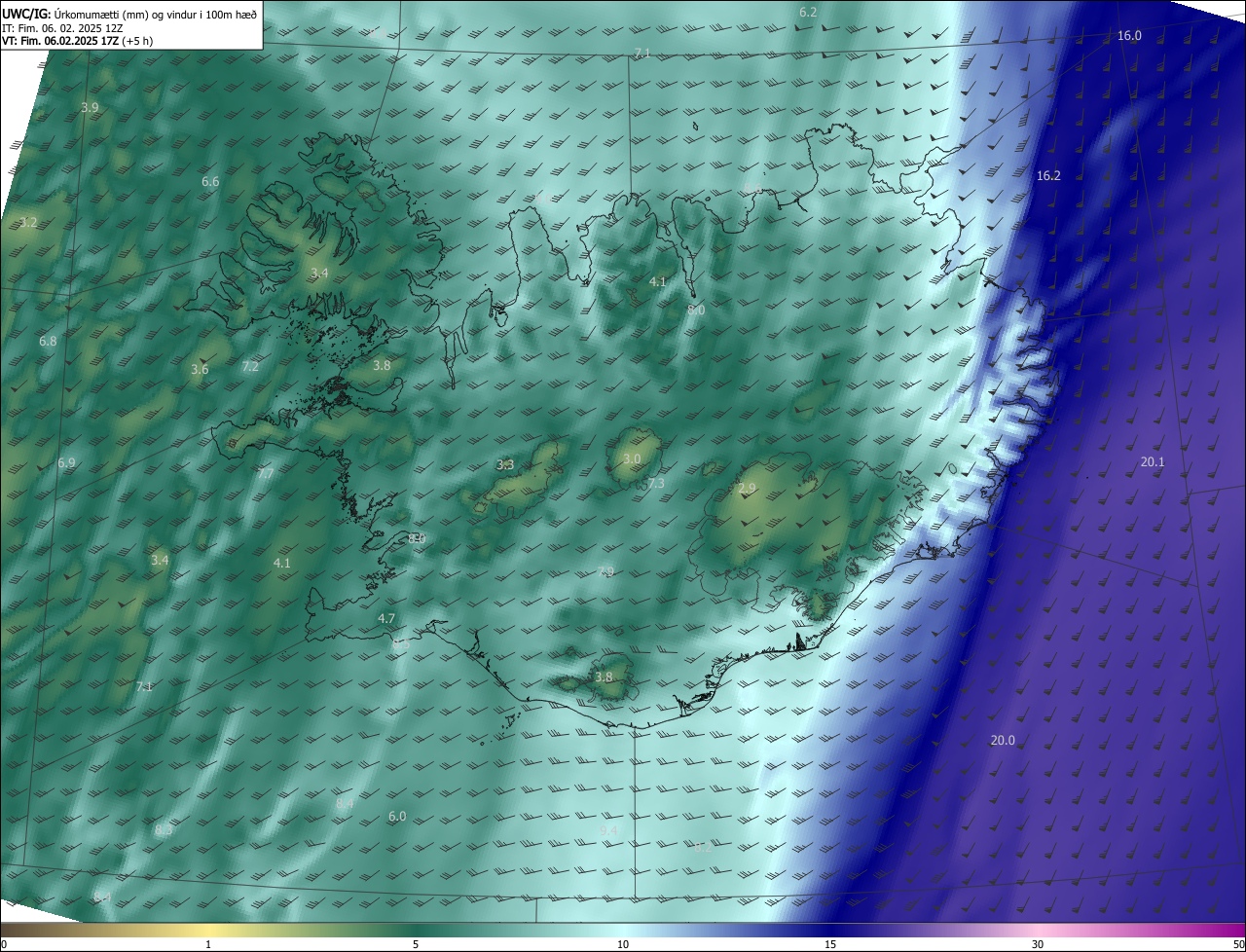The height and width of the screenshot is (952, 1246).
Task: Click the title 'UWC/IG: Úrkomumætti (mm) og vindur'
Action: [129, 14]
